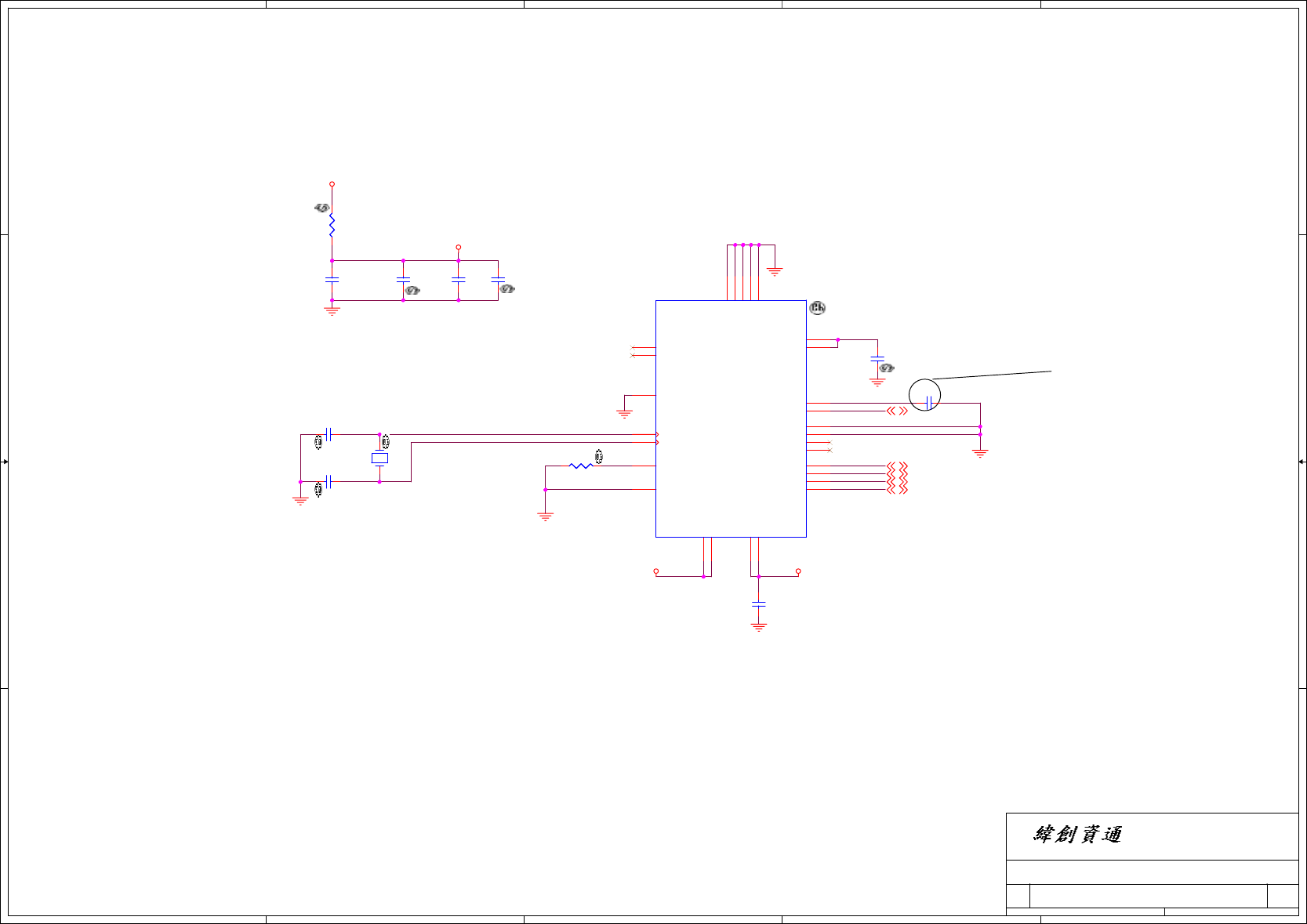Select the bank capacitor under the second power terminal
This screenshot has width=1307, height=924.
pyautogui.click(x=459, y=279)
